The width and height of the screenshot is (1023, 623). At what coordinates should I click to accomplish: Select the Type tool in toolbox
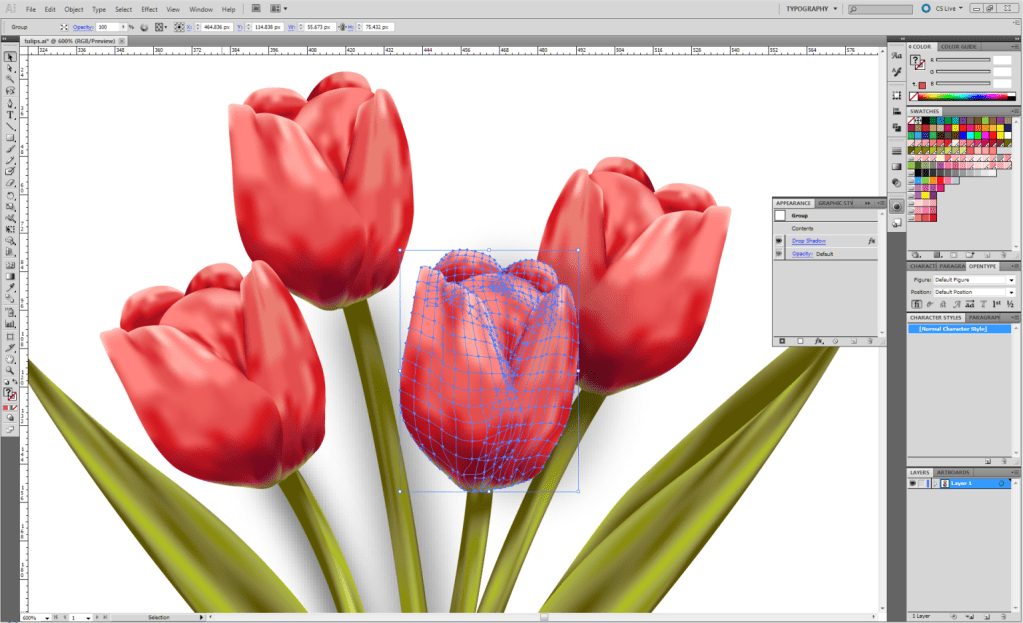(x=11, y=115)
